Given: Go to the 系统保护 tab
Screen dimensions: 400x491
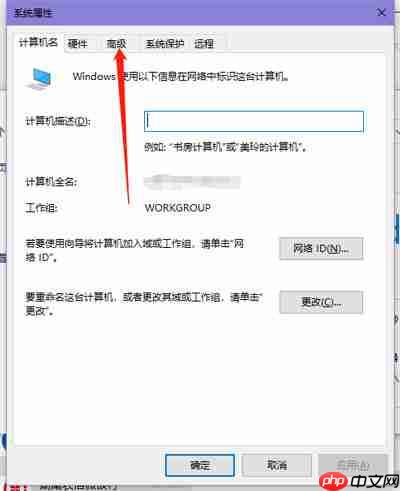Looking at the screenshot, I should pyautogui.click(x=165, y=43).
